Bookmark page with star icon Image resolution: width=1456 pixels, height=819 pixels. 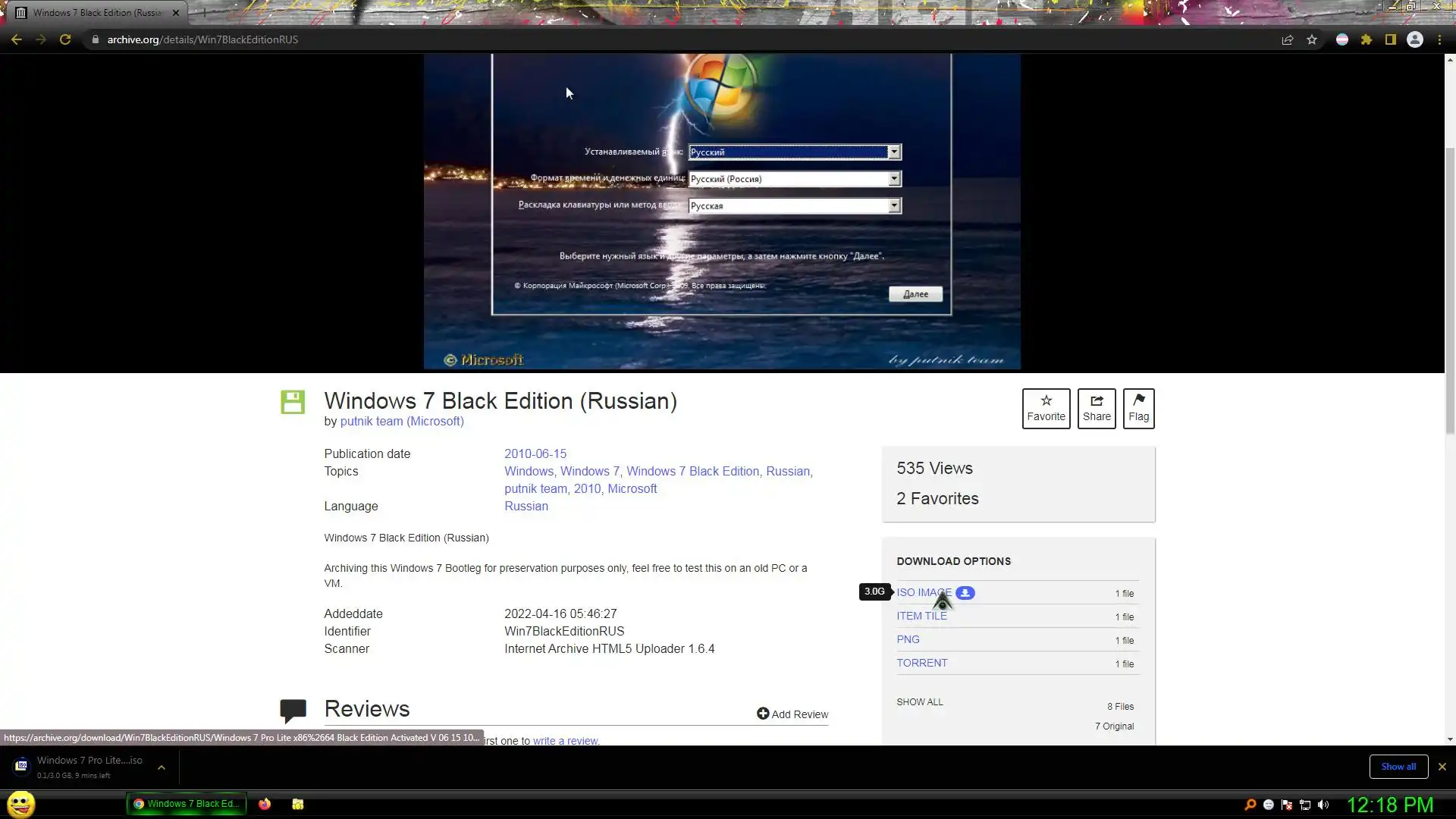click(1312, 40)
